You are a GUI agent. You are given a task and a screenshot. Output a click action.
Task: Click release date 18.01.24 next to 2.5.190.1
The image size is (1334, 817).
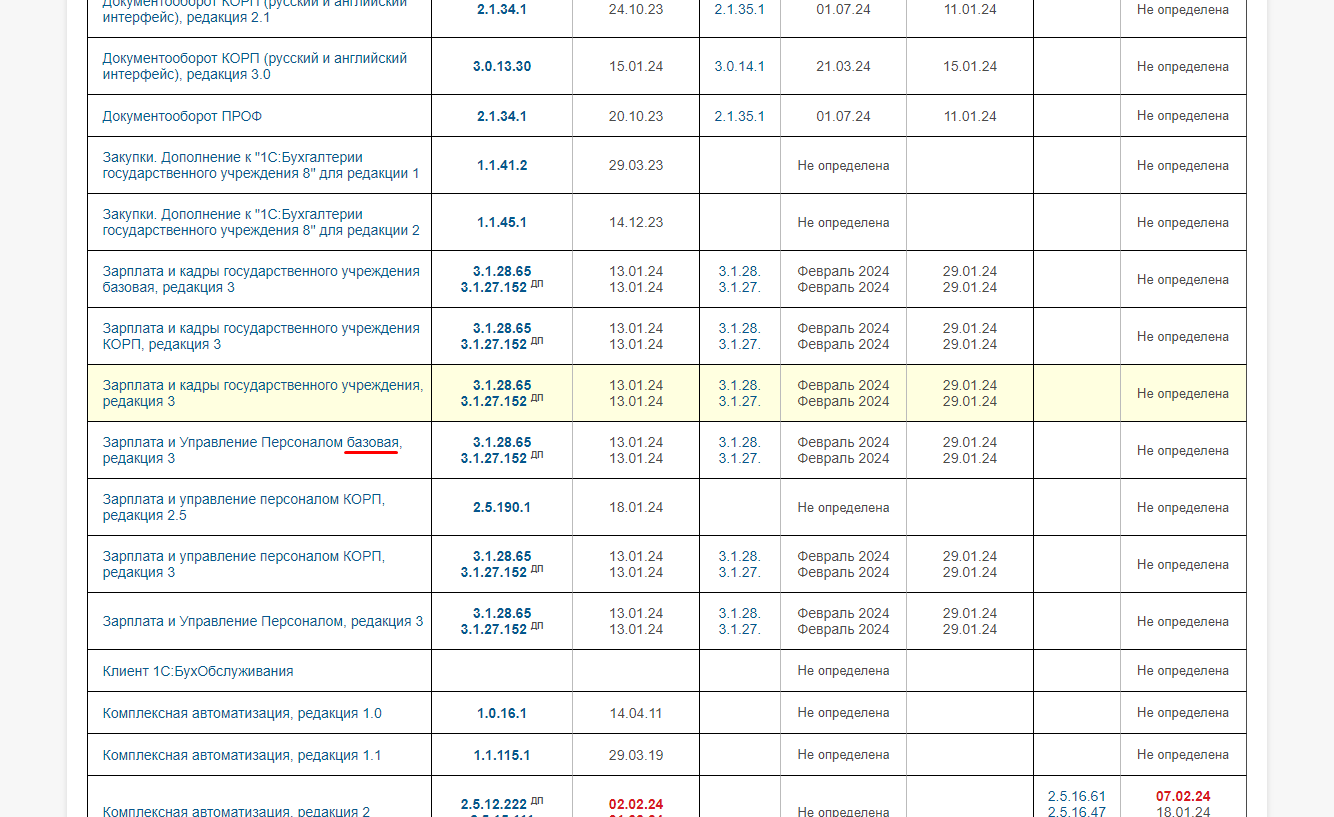point(636,507)
